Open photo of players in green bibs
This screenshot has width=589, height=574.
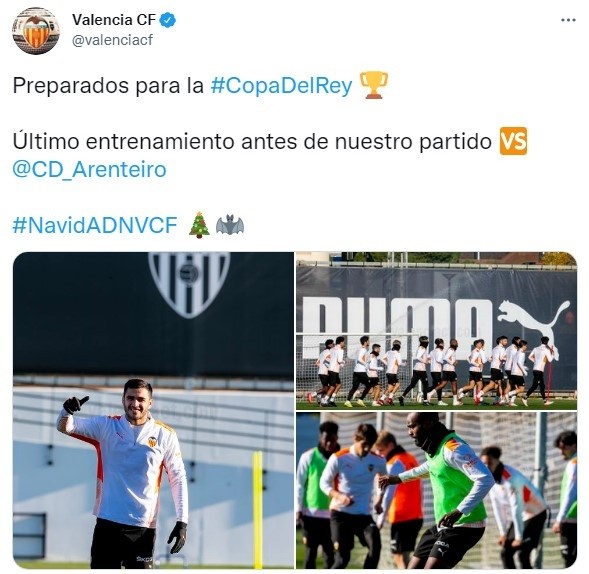point(436,490)
